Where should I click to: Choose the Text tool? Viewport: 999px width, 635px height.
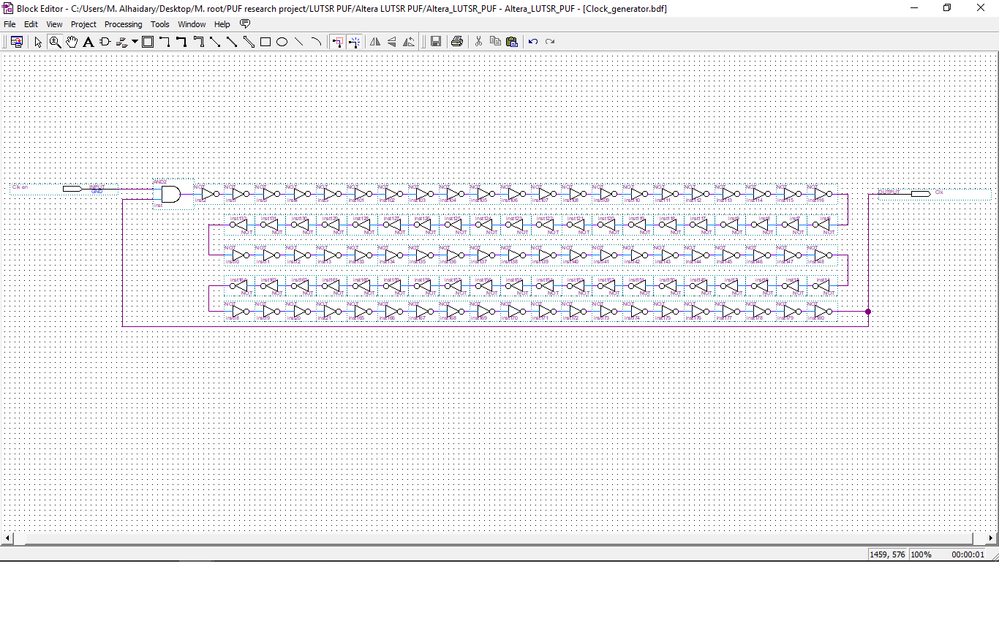tap(88, 42)
